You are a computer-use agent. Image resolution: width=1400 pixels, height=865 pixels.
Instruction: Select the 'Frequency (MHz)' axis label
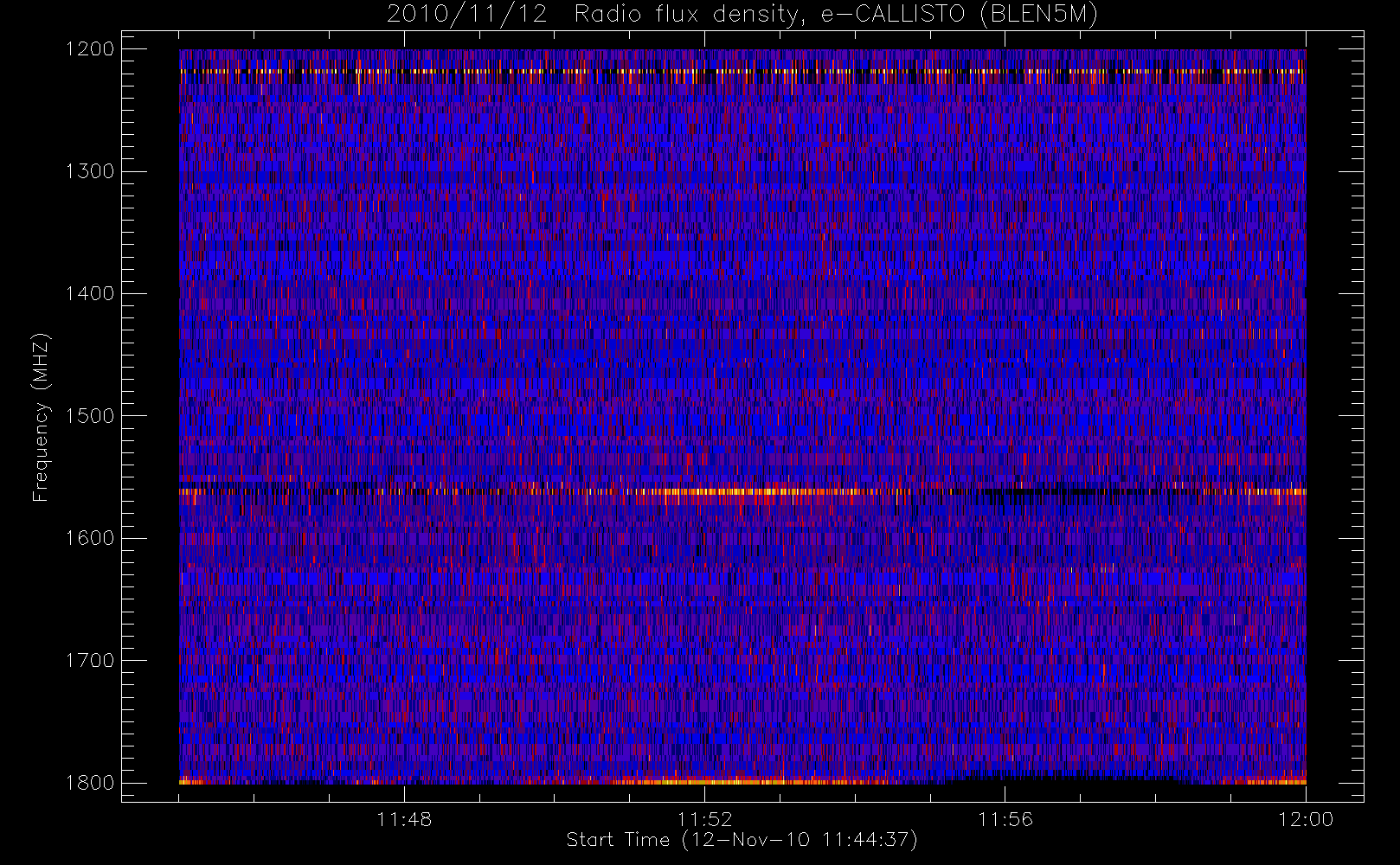point(40,418)
